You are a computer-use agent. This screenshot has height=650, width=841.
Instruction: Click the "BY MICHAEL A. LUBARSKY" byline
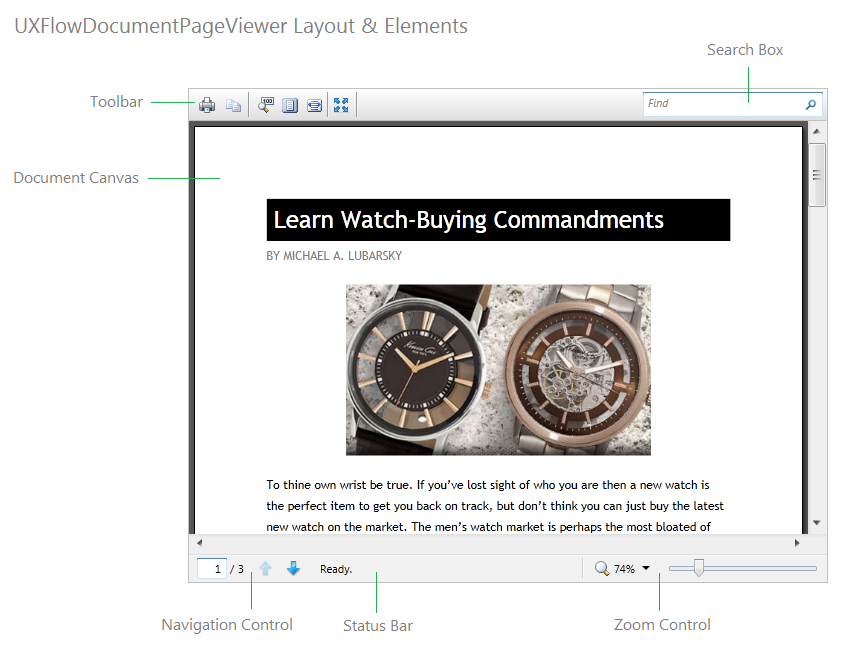[x=334, y=256]
